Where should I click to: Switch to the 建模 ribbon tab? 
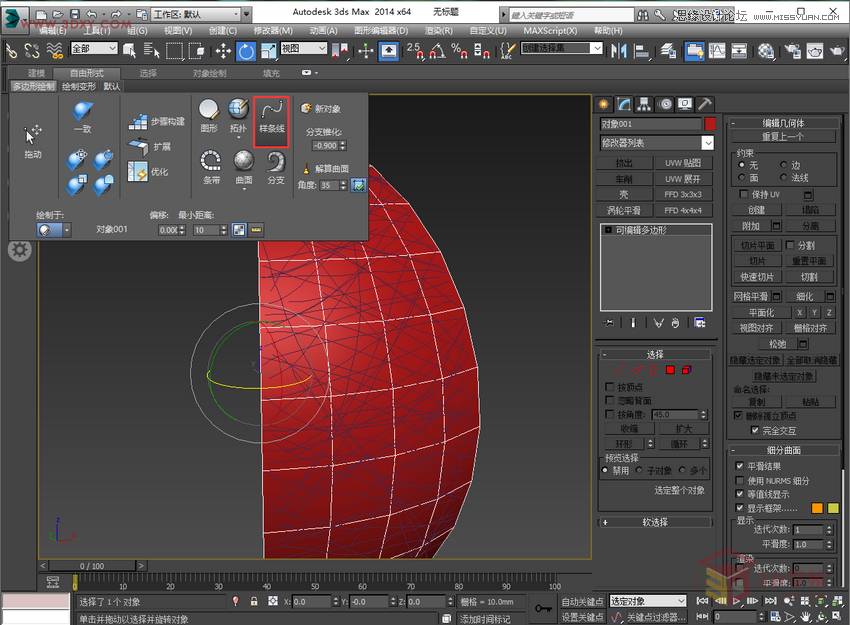[36, 72]
